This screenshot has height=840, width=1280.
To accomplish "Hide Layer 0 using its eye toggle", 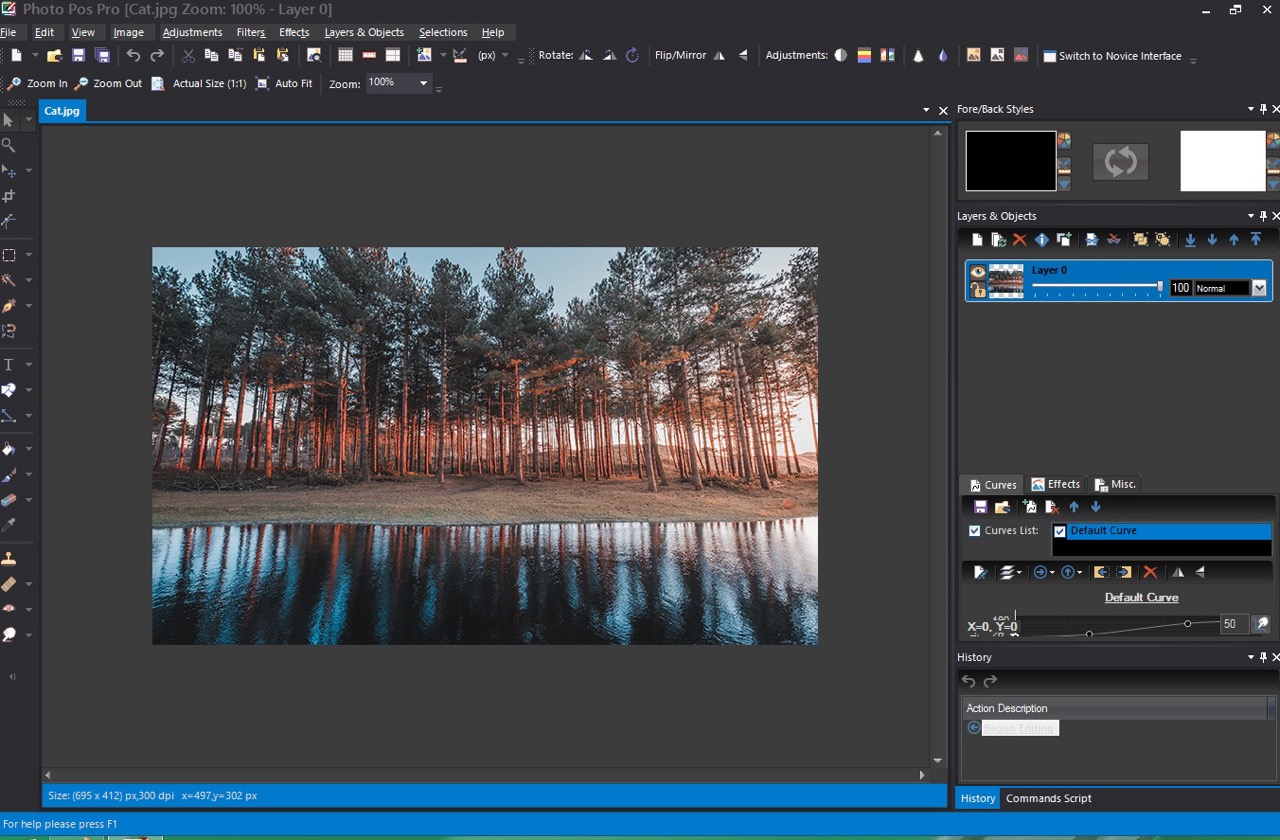I will click(977, 270).
